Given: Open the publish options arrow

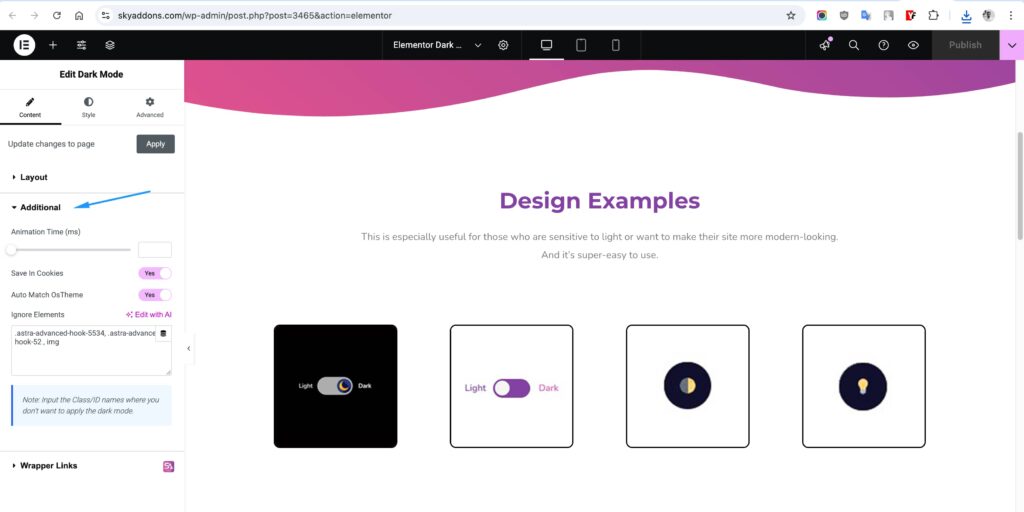Looking at the screenshot, I should point(1012,45).
